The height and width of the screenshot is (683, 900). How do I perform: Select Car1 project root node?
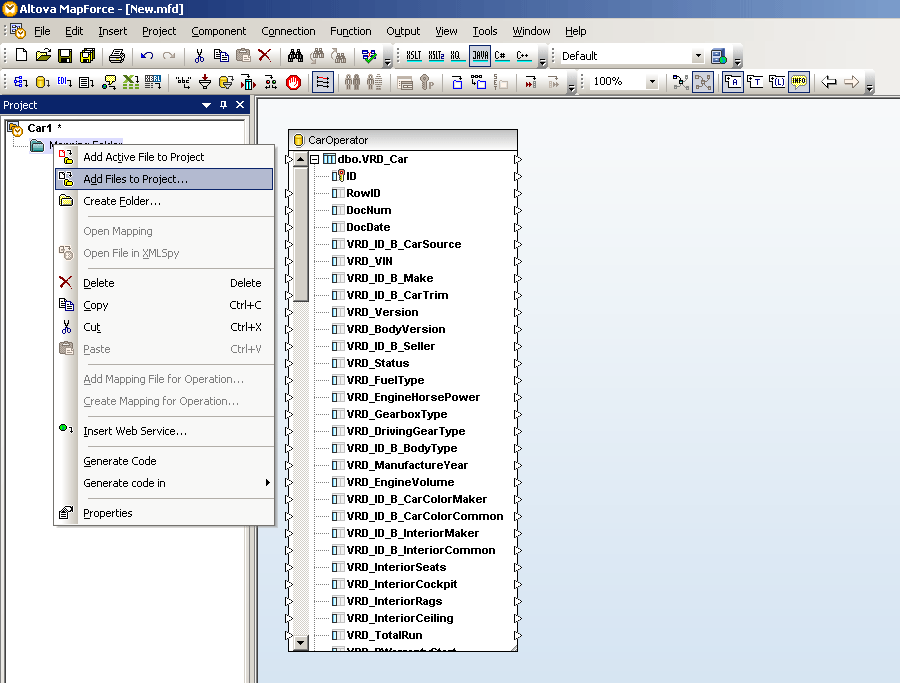39,128
